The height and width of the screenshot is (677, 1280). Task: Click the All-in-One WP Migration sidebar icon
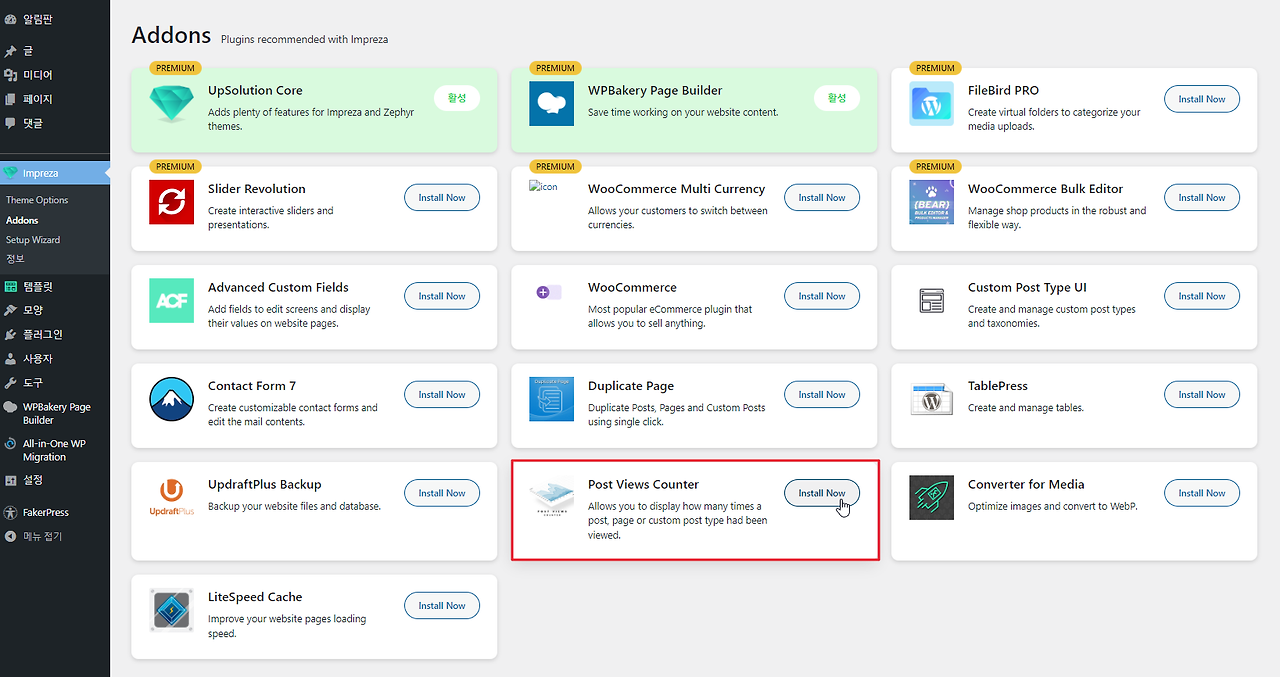click(11, 444)
